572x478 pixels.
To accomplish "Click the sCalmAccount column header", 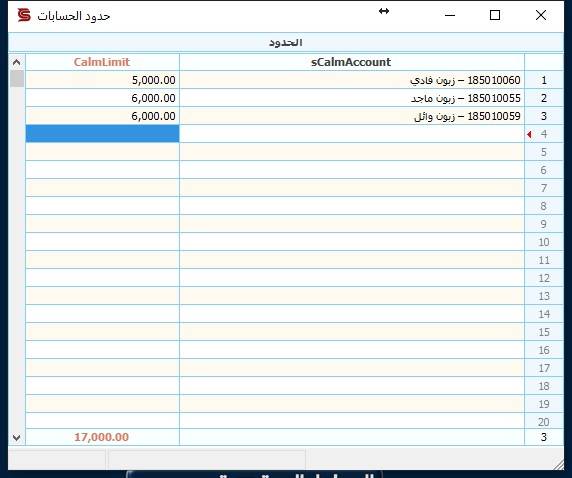I will click(x=352, y=62).
